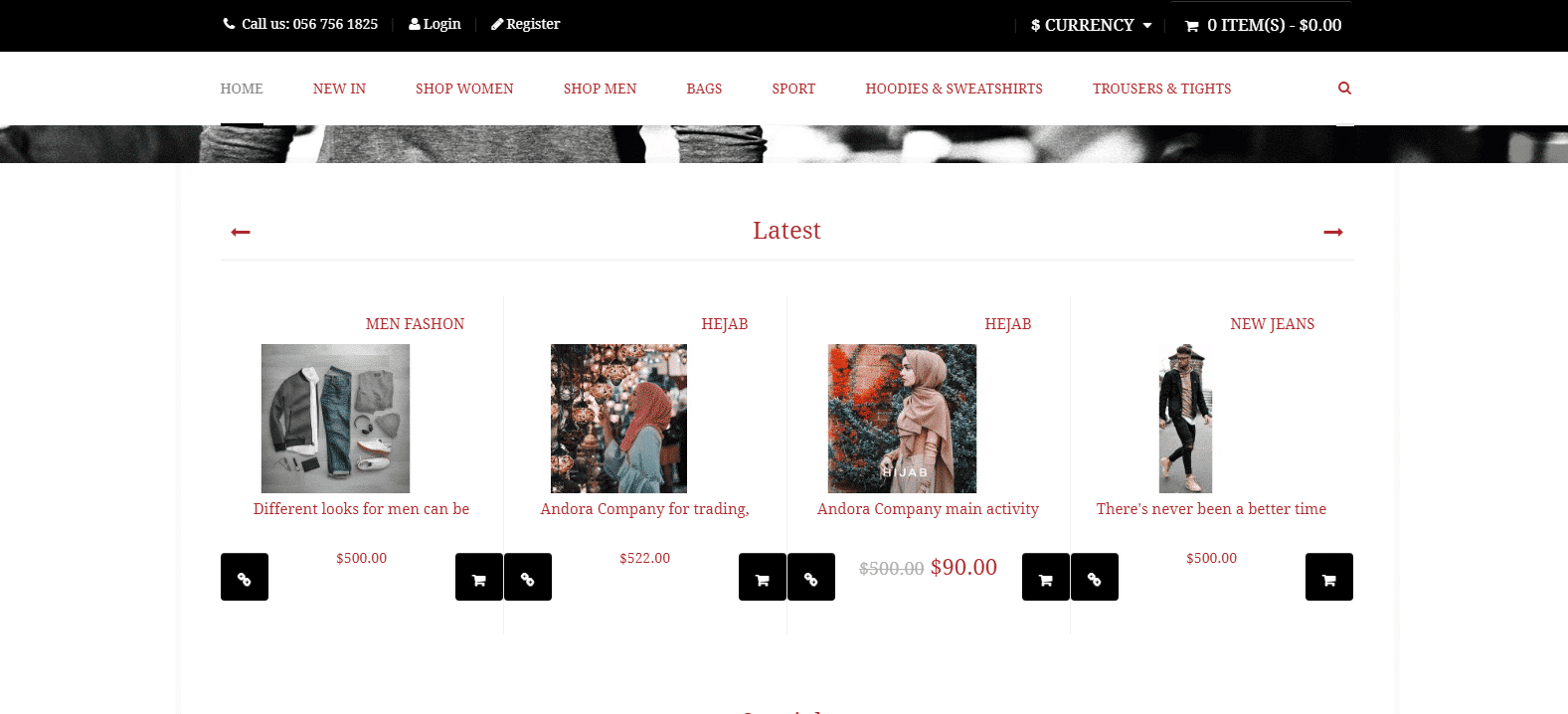This screenshot has height=714, width=1568.
Task: Open 'Andora Company main activity' description link
Action: click(928, 509)
